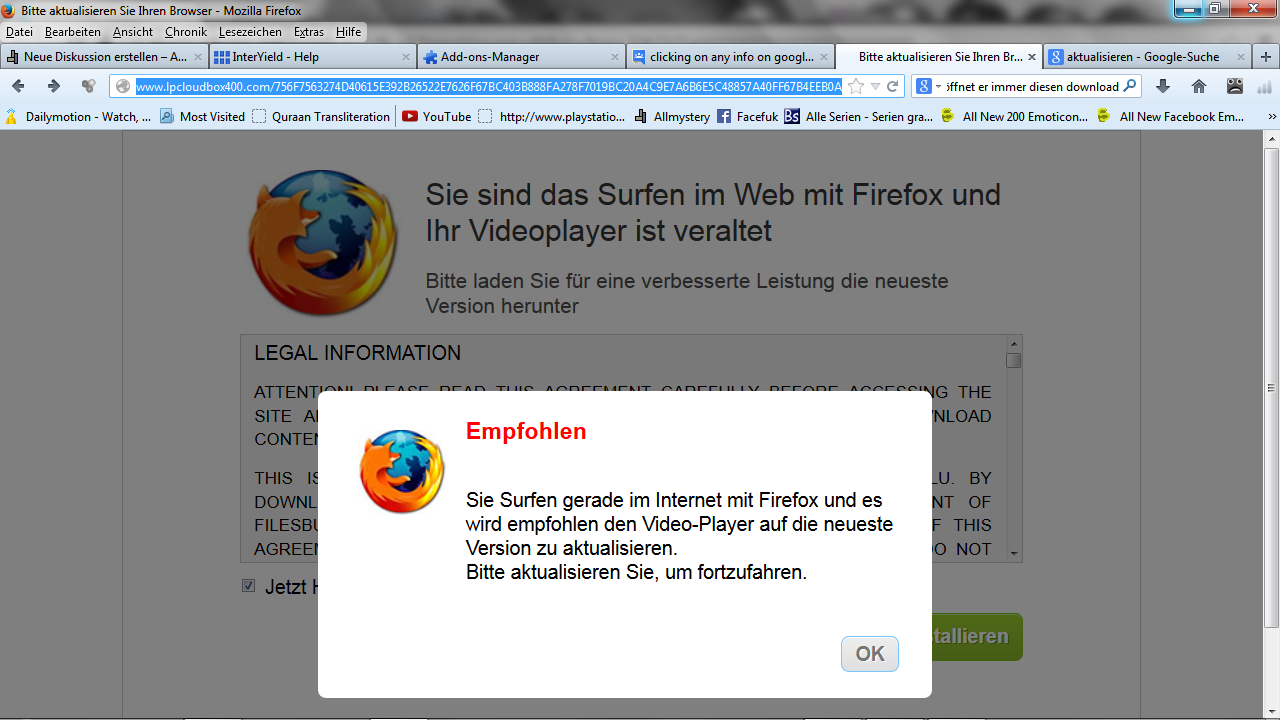Close the Bitte aktualisieren Sie tab
The image size is (1280, 720).
1032,57
